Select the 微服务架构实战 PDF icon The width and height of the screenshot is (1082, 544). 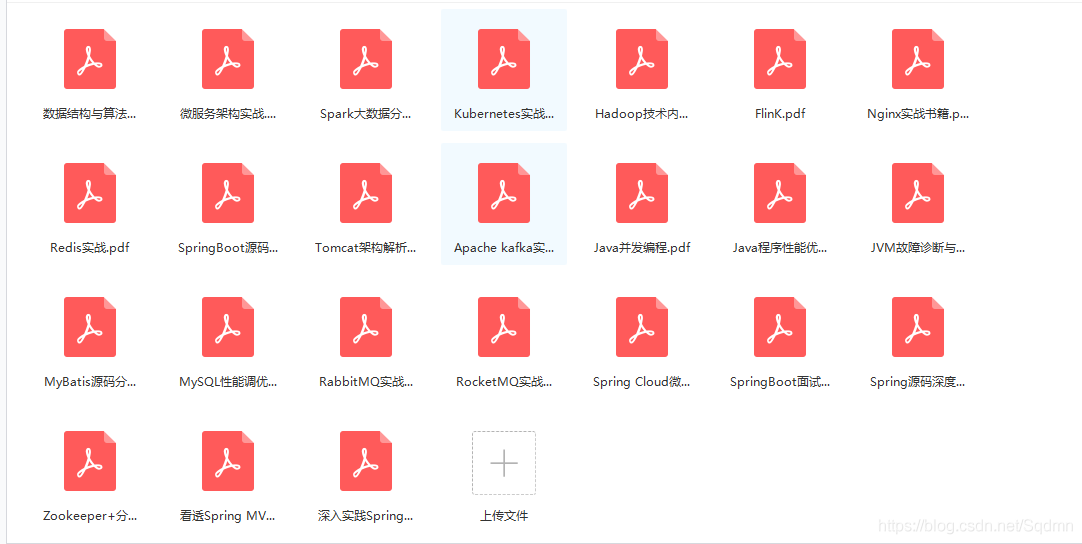pyautogui.click(x=228, y=59)
